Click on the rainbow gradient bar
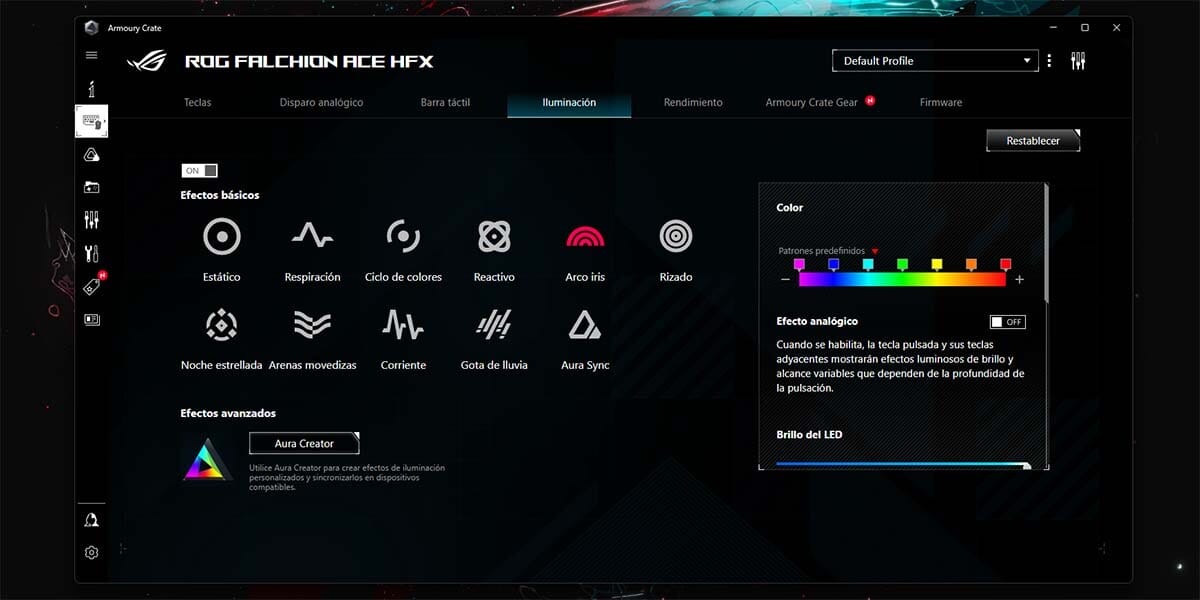Viewport: 1200px width, 600px height. point(902,280)
